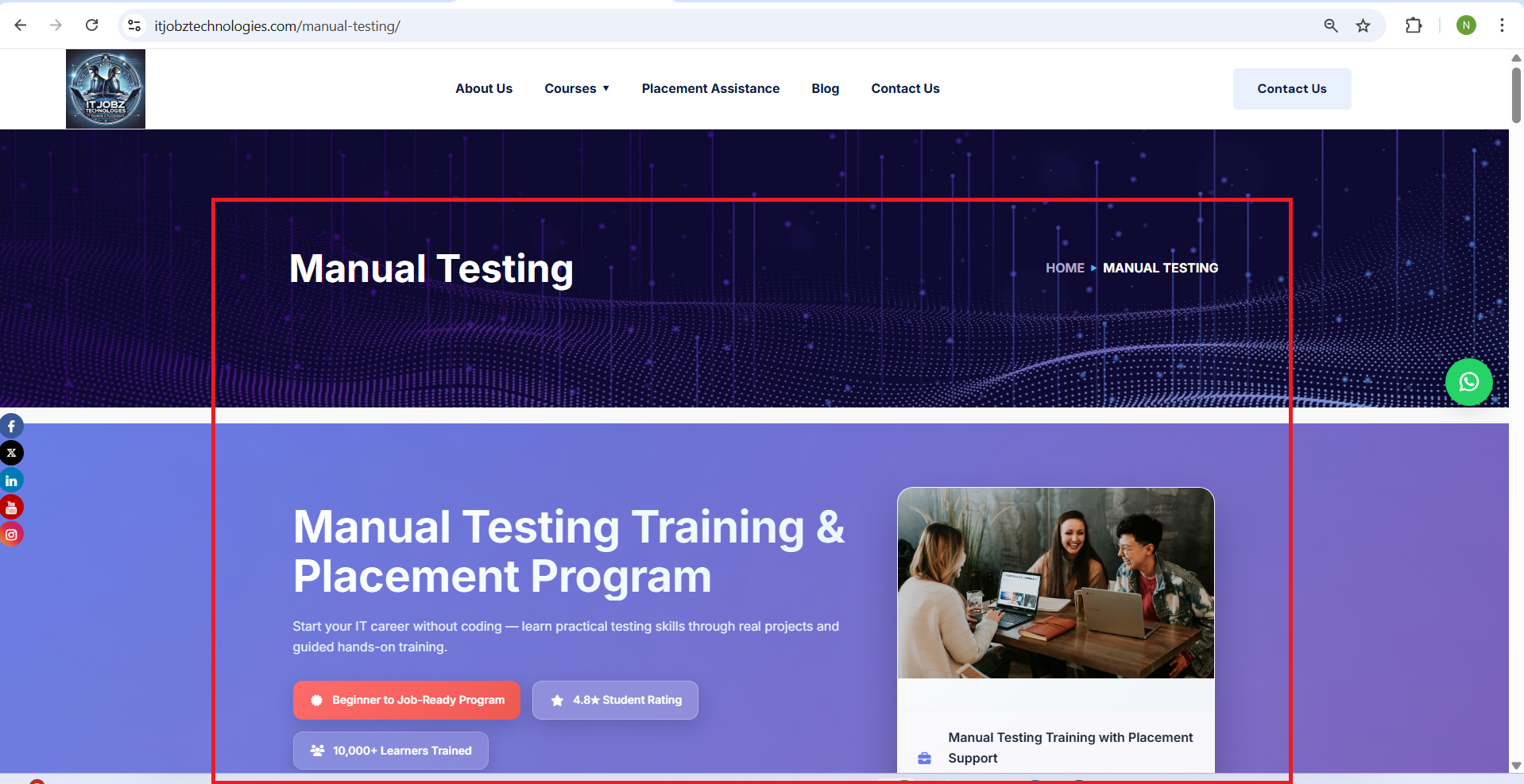Go to Placement Assistance page
This screenshot has height=784, width=1524.
pyautogui.click(x=710, y=89)
